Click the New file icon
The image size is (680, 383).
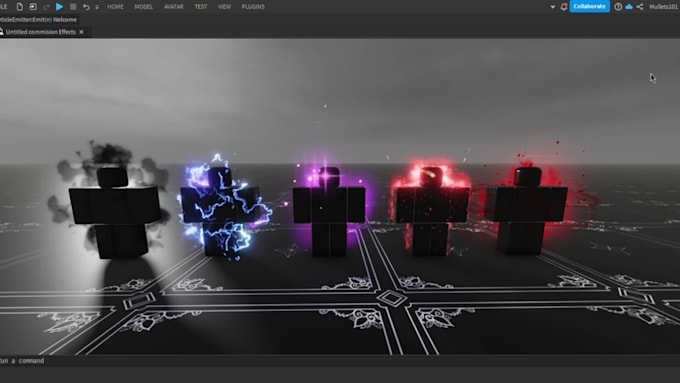coord(20,7)
